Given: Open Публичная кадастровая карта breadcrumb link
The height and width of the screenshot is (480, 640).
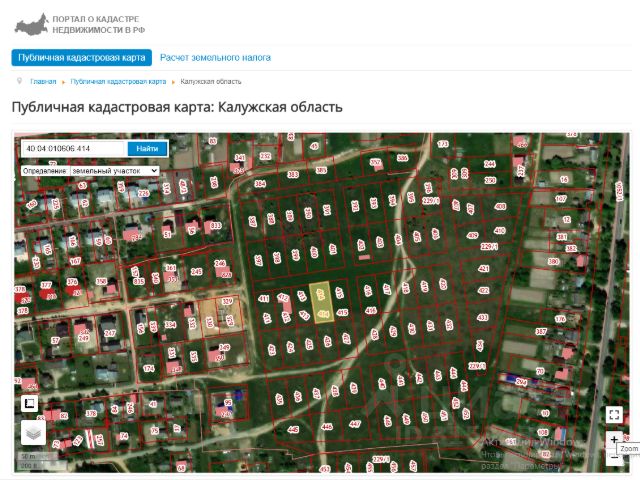Looking at the screenshot, I should [x=118, y=82].
